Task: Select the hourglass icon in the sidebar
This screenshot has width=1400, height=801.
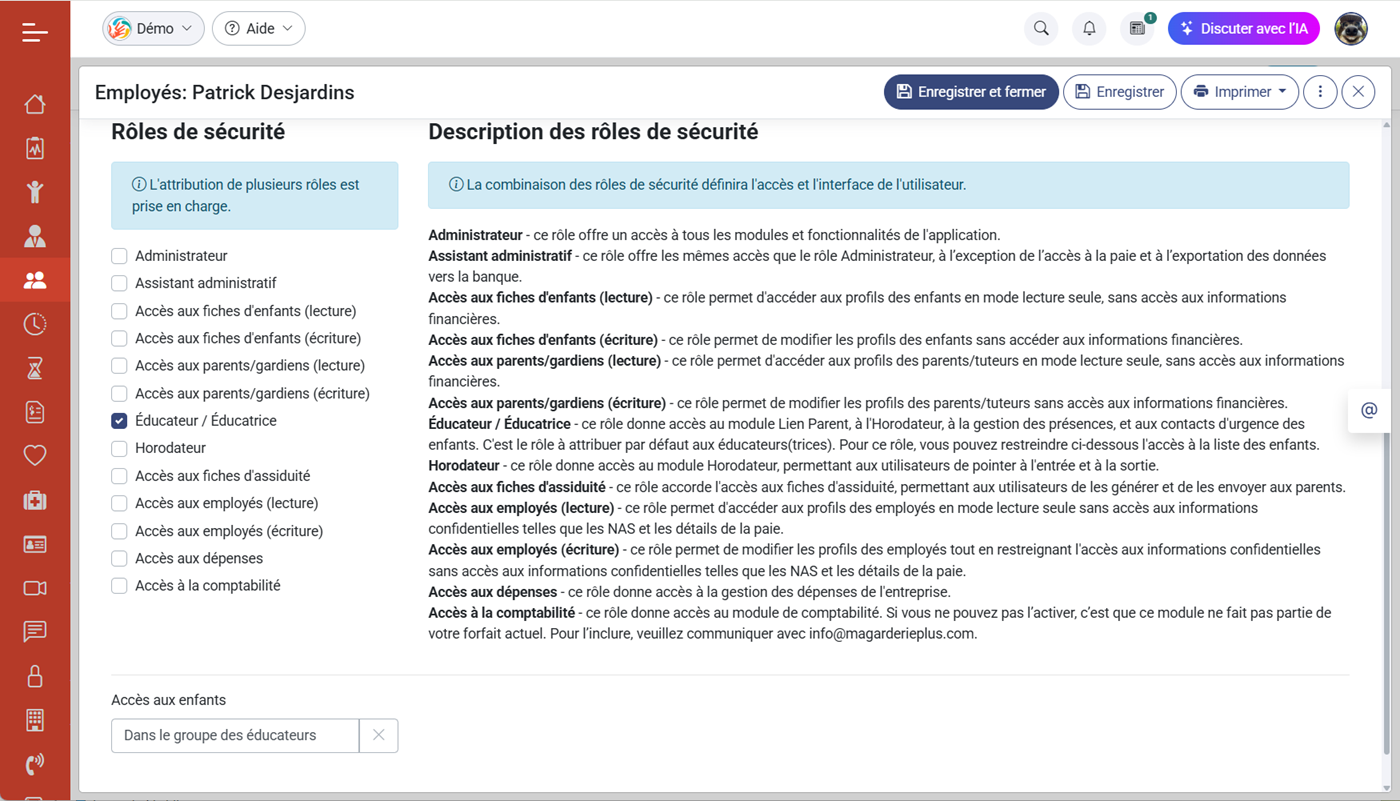Action: point(34,367)
